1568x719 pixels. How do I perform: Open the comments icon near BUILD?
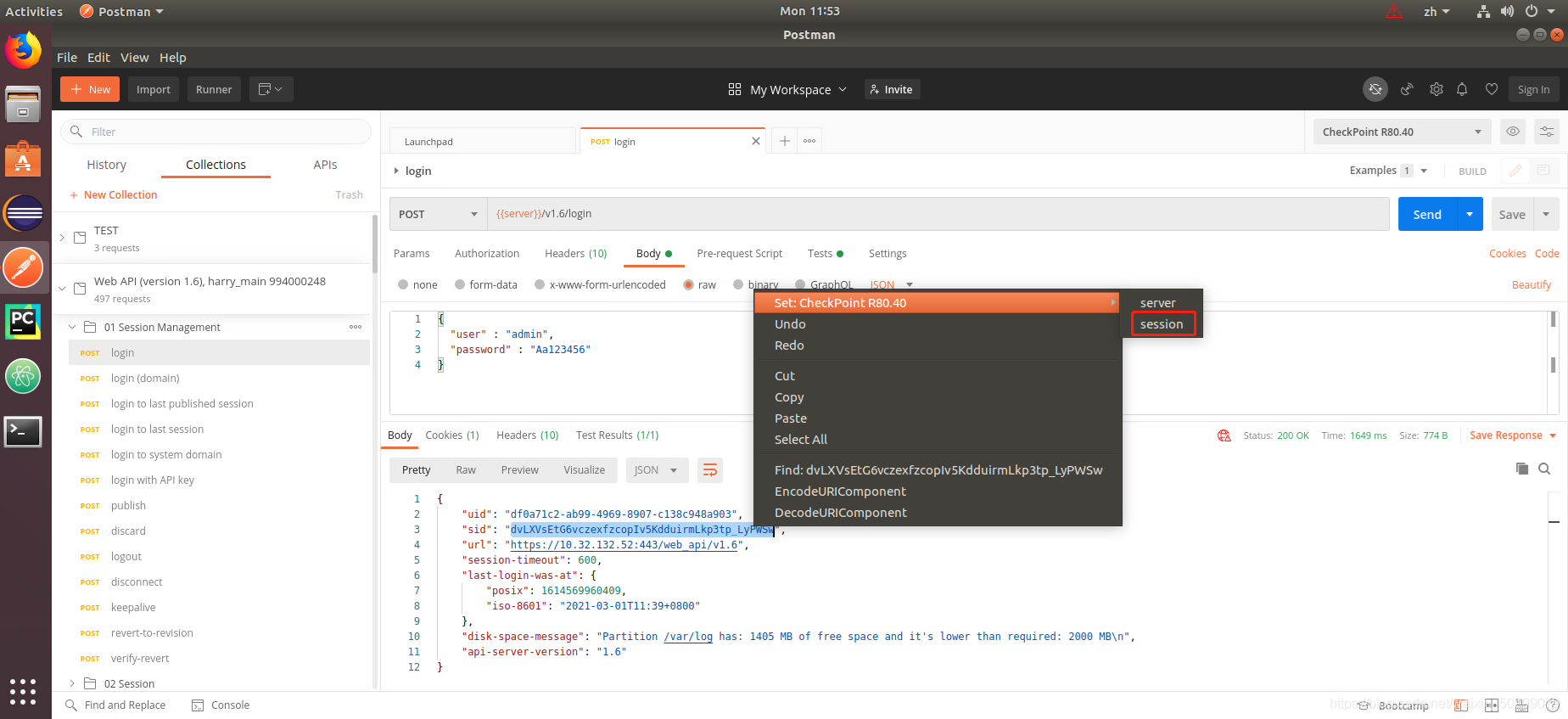pos(1543,171)
